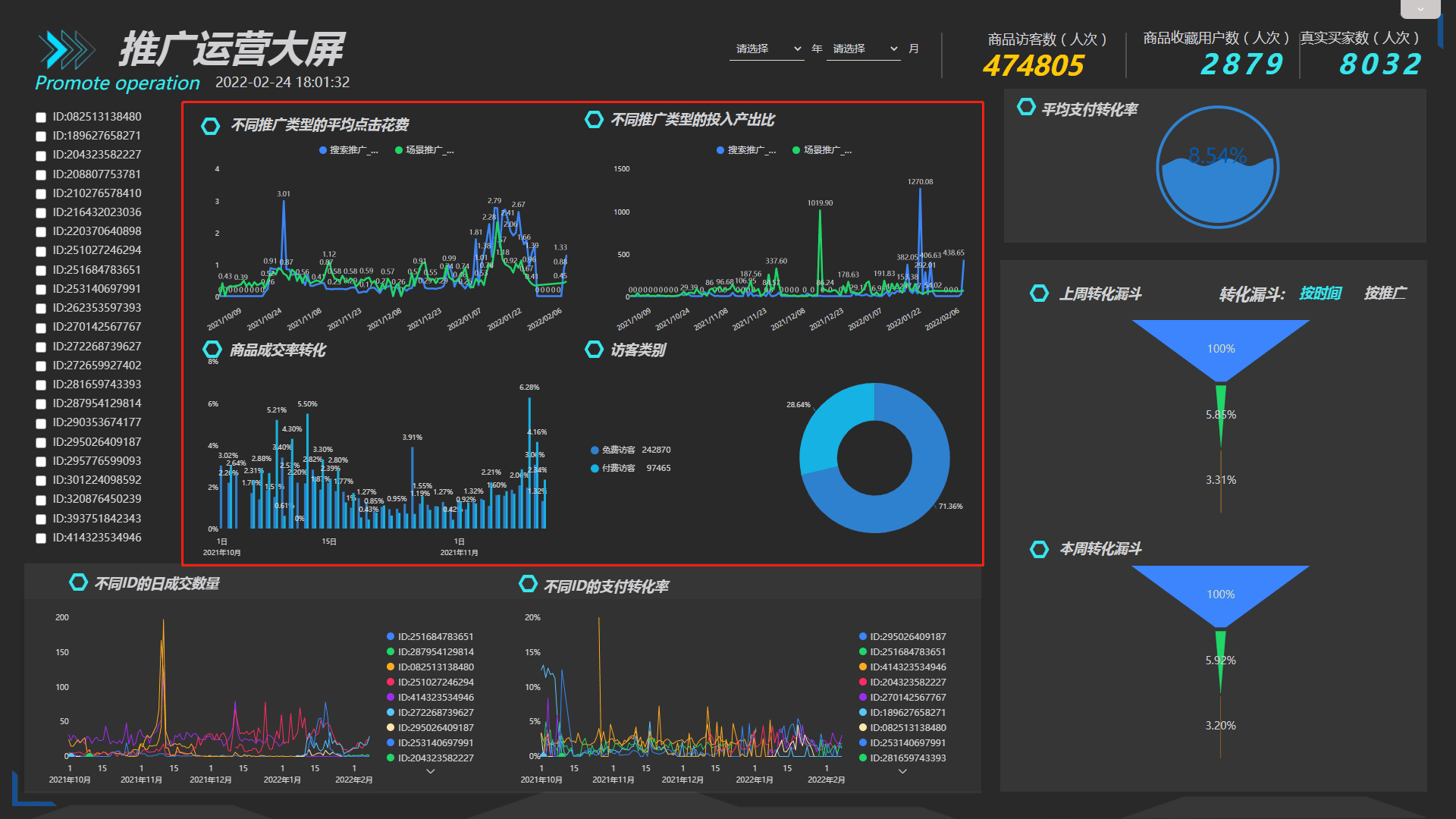Click the 6.28% bar label in conversion chart
Image resolution: width=1456 pixels, height=819 pixels.
point(529,388)
